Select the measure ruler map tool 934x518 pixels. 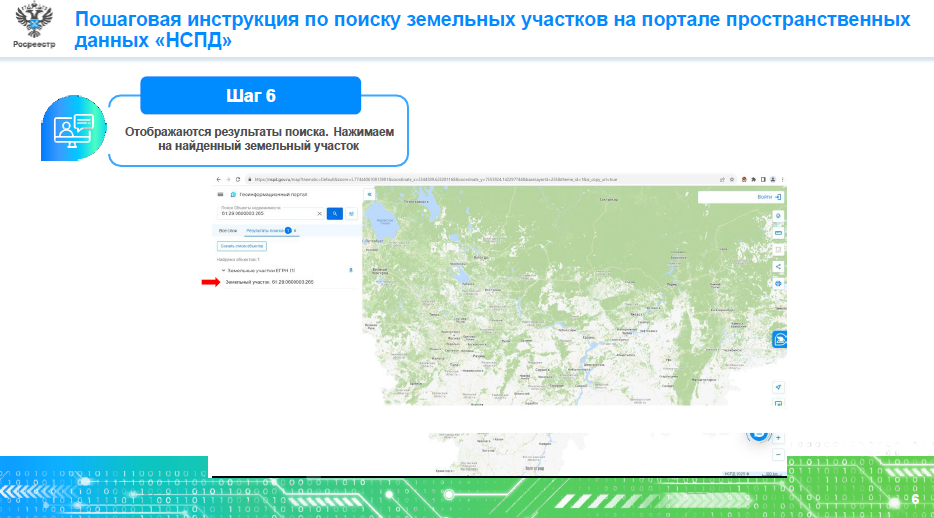pyautogui.click(x=778, y=233)
